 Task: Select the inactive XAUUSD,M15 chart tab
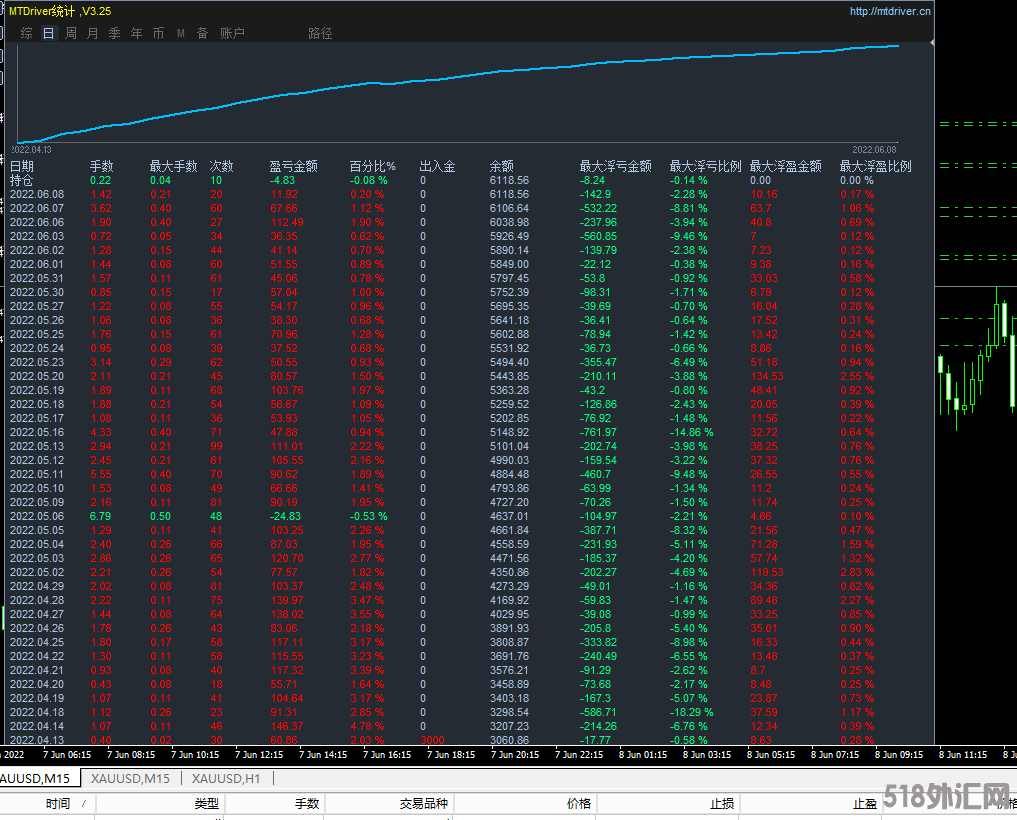pyautogui.click(x=130, y=778)
